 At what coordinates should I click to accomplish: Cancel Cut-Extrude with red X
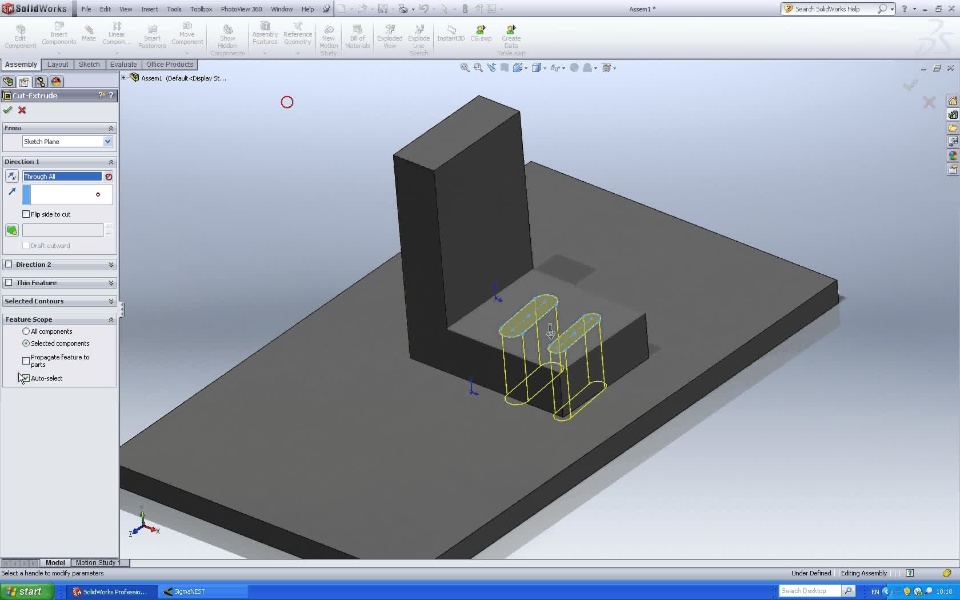[22, 110]
